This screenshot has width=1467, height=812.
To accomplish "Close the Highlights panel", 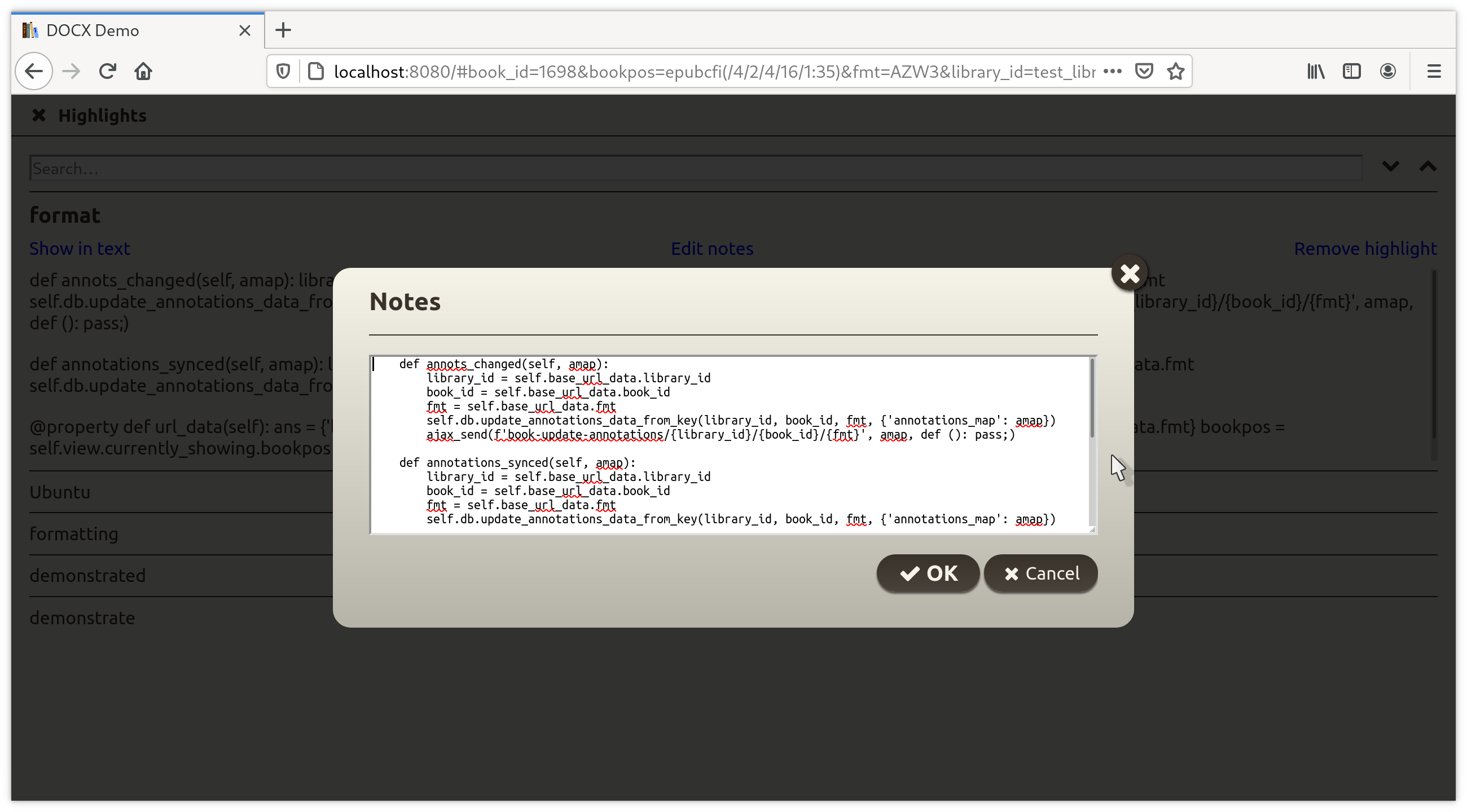I will 39,116.
